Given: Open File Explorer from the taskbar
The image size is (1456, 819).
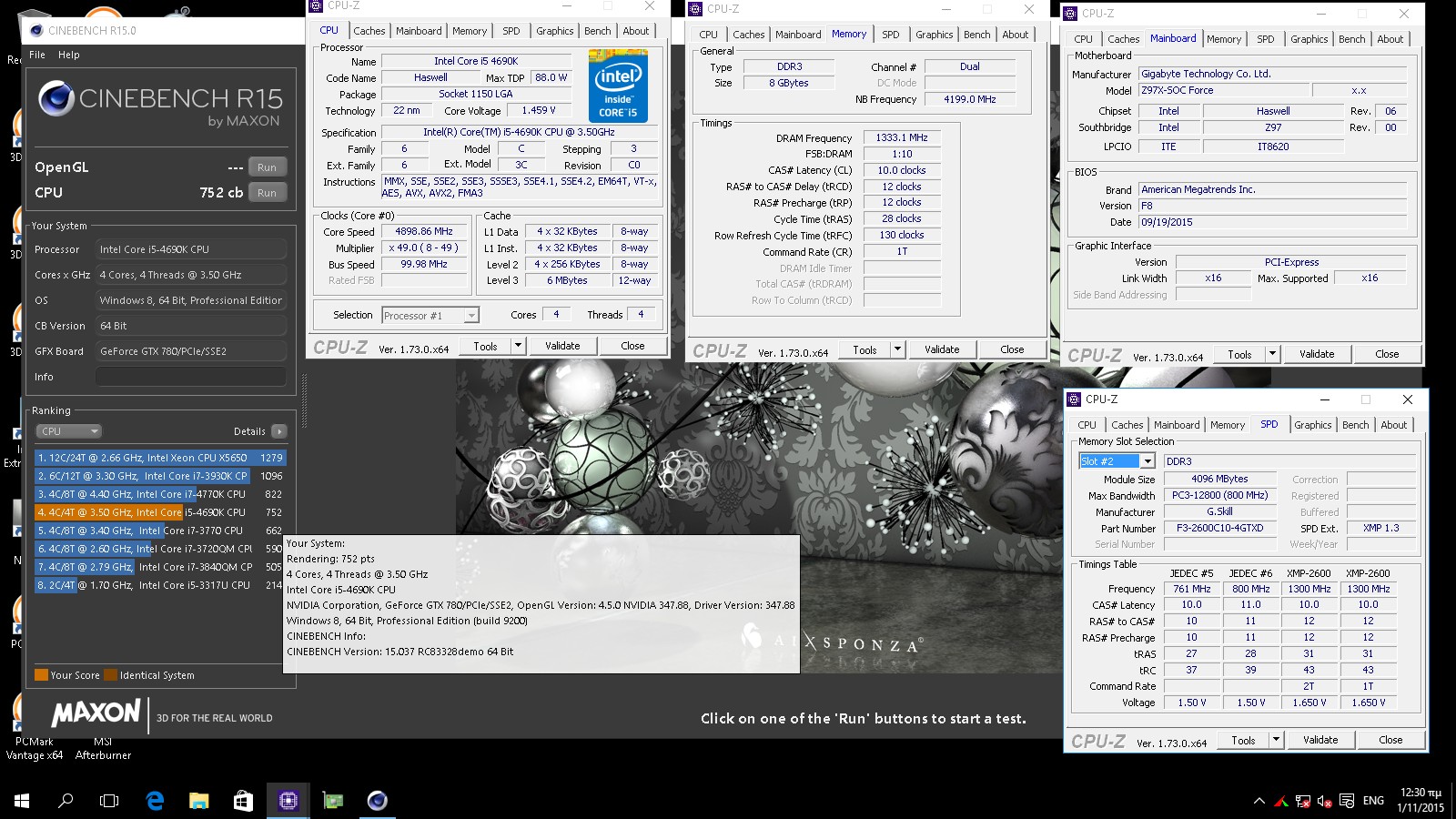Looking at the screenshot, I should (199, 801).
